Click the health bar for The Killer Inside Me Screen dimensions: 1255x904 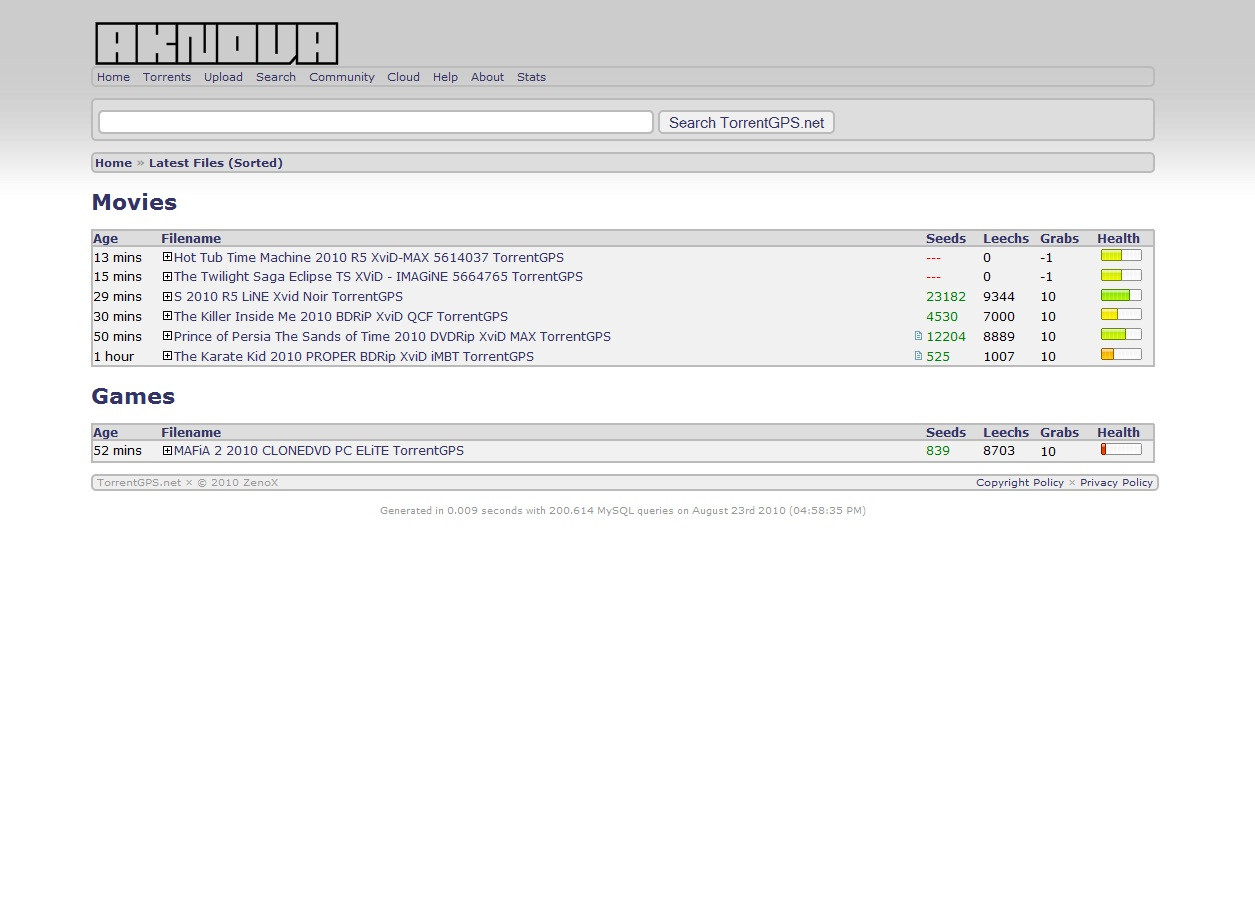pyautogui.click(x=1121, y=315)
